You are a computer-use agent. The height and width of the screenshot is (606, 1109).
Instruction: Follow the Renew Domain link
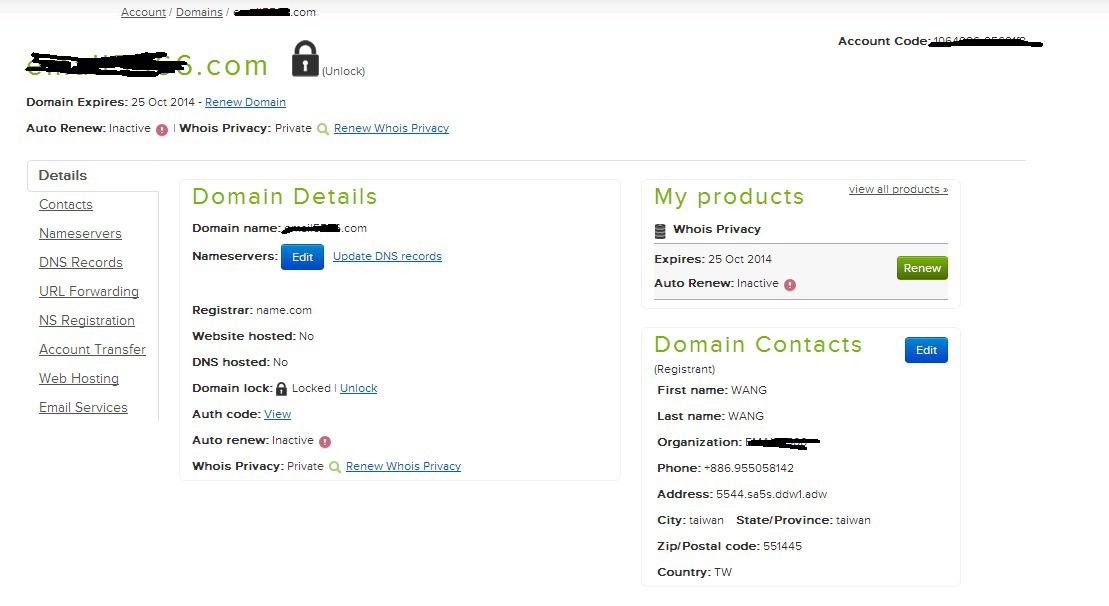[245, 102]
